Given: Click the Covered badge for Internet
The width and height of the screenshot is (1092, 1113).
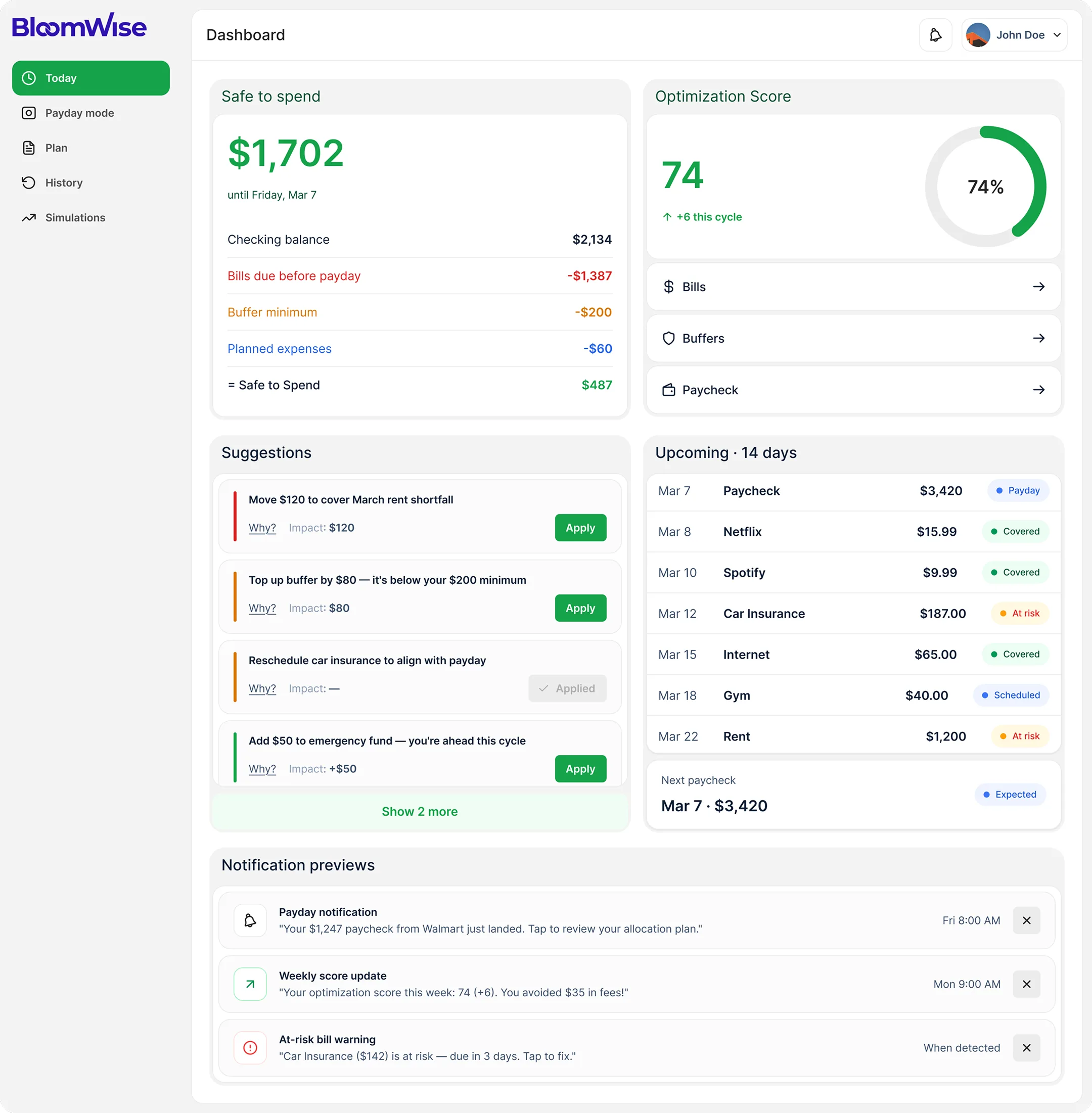Looking at the screenshot, I should coord(1015,654).
